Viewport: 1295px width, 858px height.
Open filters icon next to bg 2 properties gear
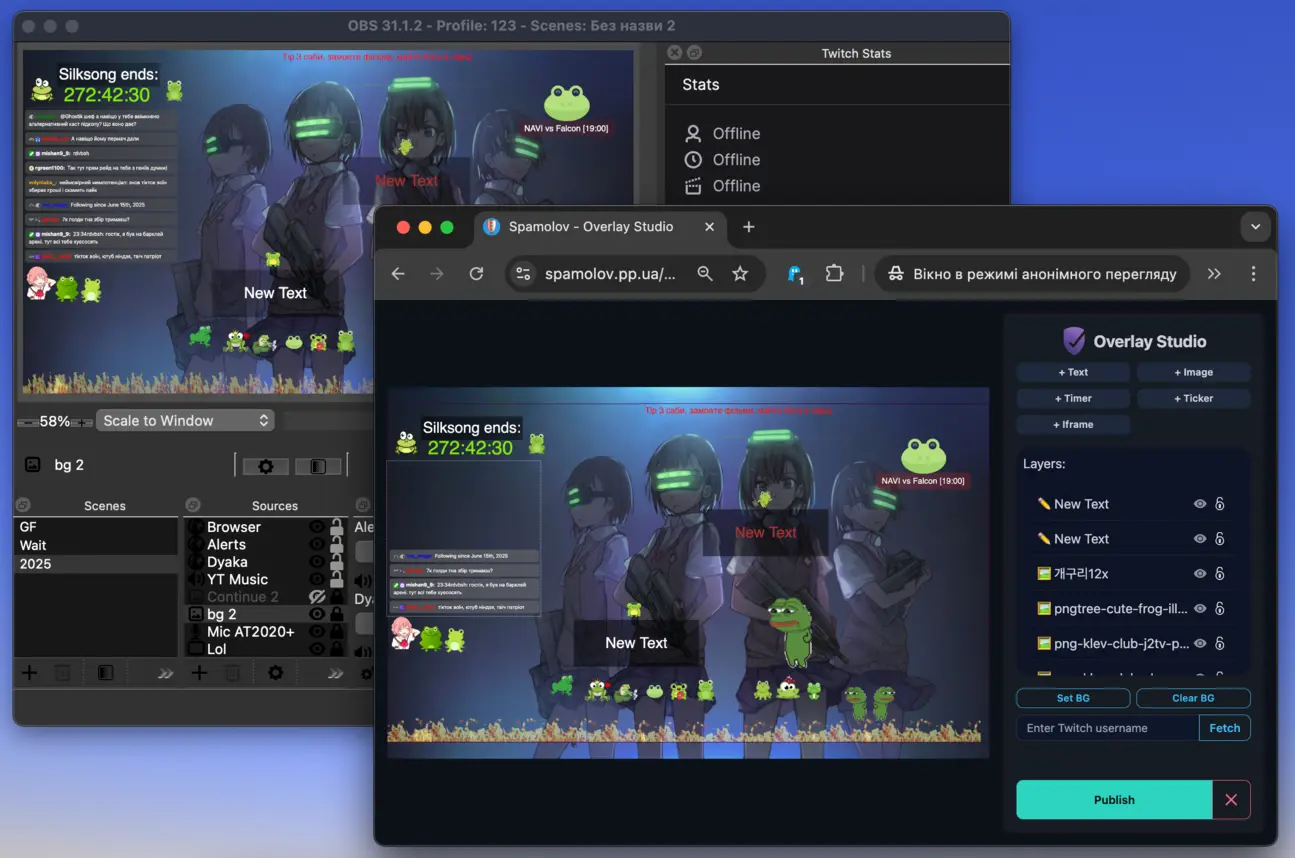coord(317,466)
